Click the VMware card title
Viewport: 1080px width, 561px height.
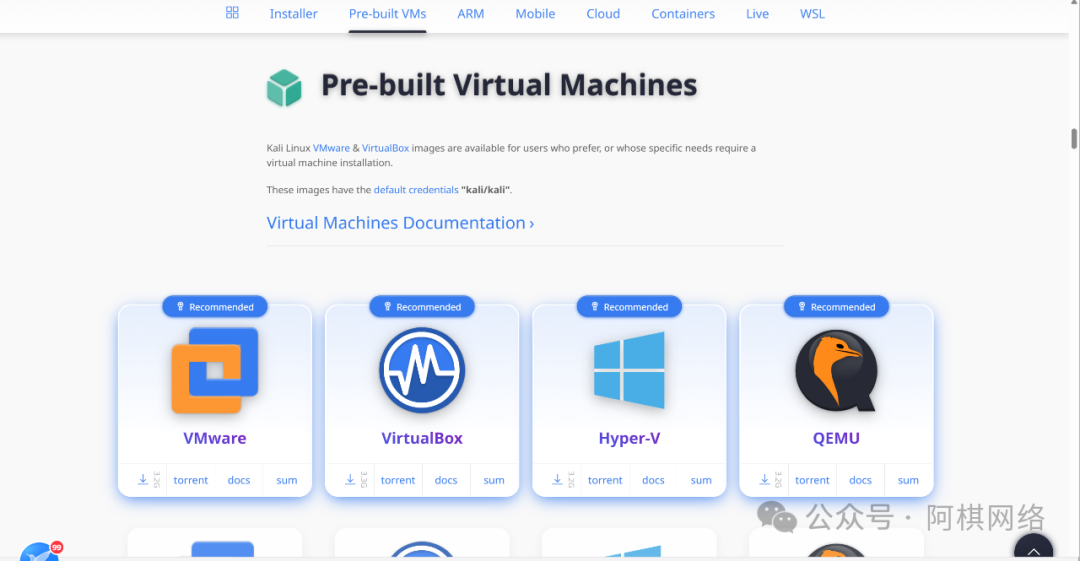(215, 438)
